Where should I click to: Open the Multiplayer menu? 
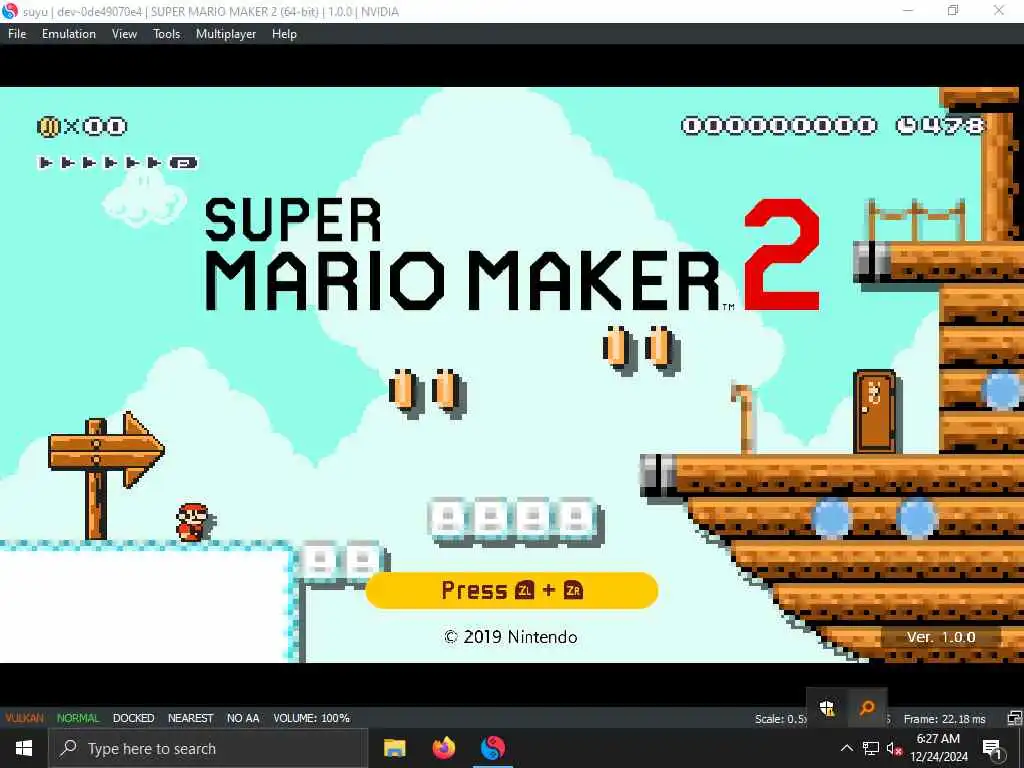(226, 34)
